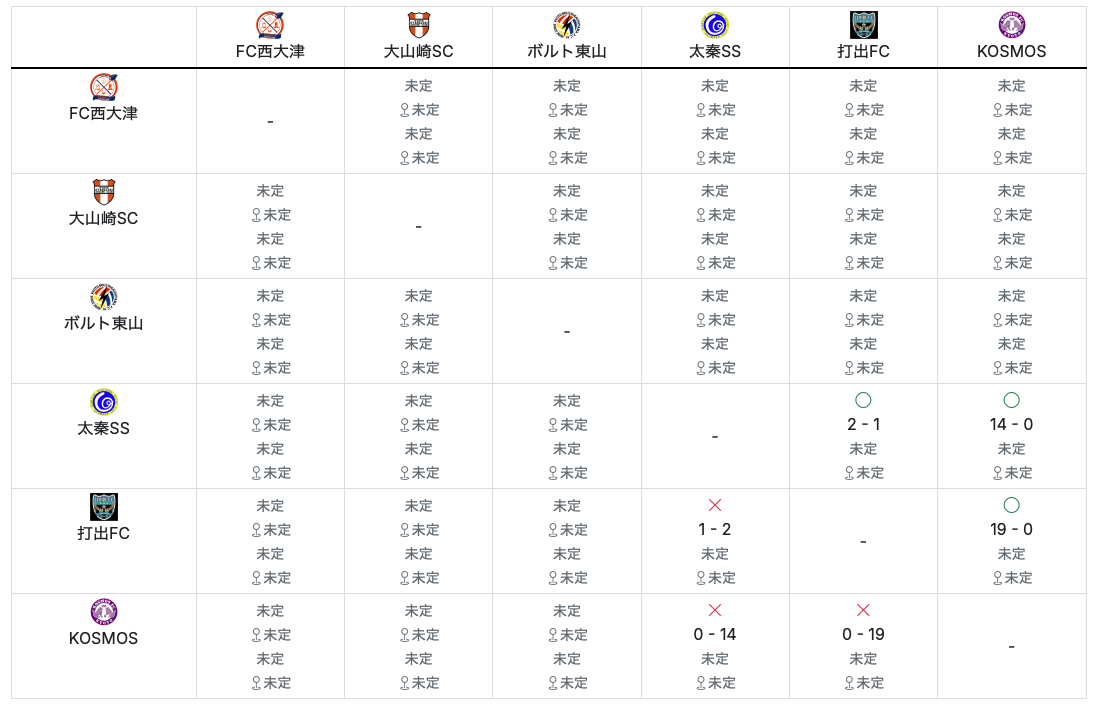Click 大山崎SC logo in the left column
Viewport: 1095px width, 706px height.
(x=103, y=192)
